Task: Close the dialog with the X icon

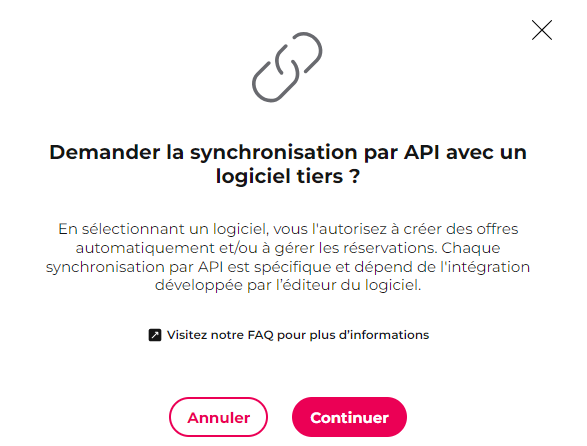Action: (x=542, y=30)
